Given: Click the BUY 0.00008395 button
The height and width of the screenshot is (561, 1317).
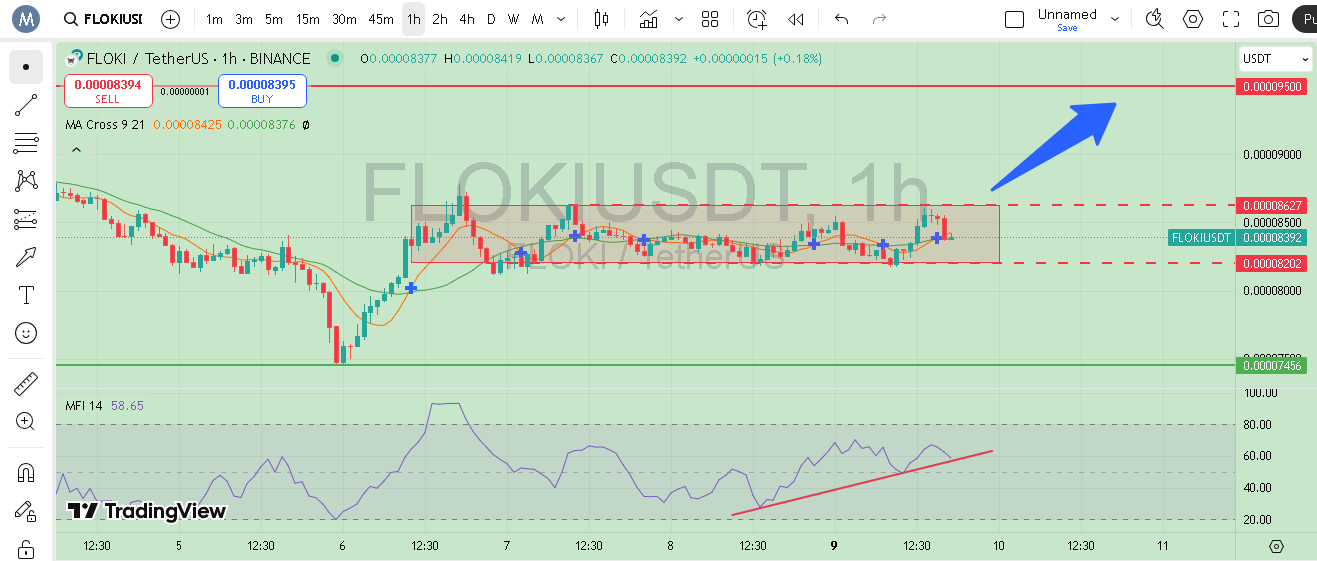Looking at the screenshot, I should 262,91.
